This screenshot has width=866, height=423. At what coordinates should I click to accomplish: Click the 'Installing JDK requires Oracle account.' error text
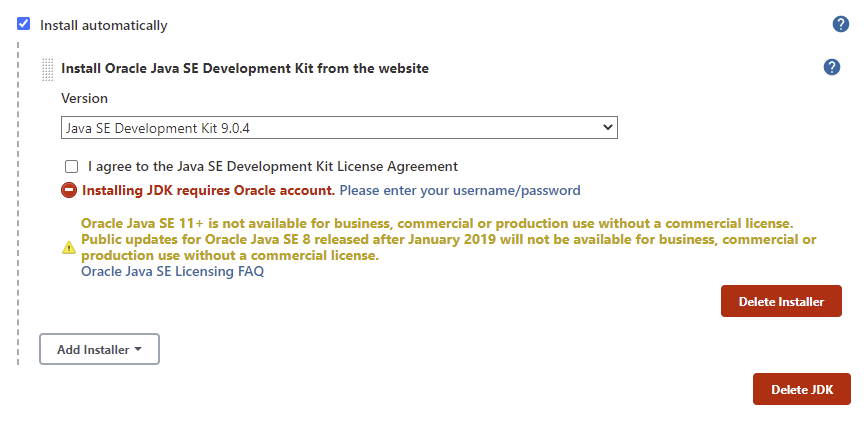click(209, 191)
